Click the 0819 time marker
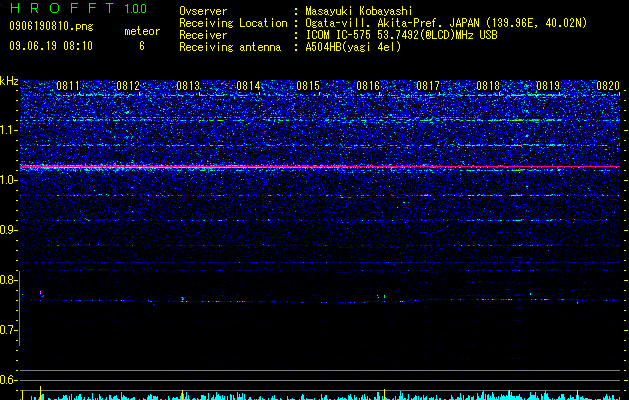The height and width of the screenshot is (400, 629). pyautogui.click(x=548, y=86)
